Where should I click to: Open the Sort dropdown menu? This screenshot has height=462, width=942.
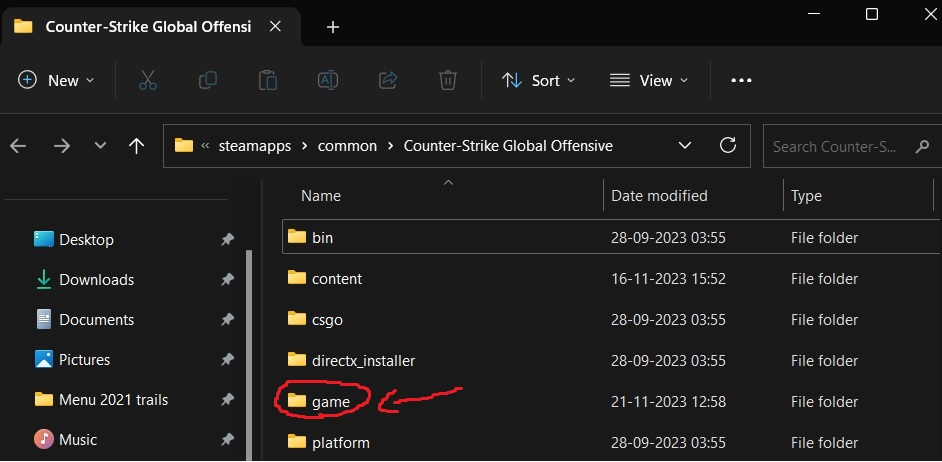pyautogui.click(x=538, y=81)
